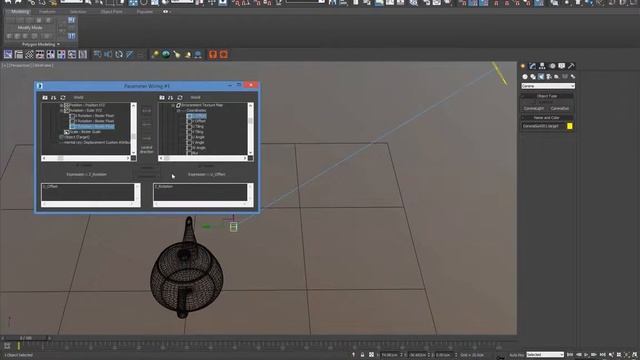Image resolution: width=640 pixels, height=360 pixels.
Task: Select the Systems category icon
Action: click(x=573, y=76)
